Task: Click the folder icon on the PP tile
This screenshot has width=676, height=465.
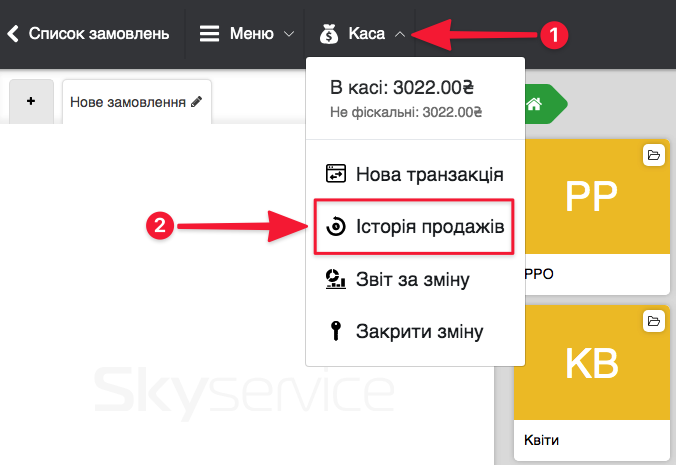Action: (653, 155)
